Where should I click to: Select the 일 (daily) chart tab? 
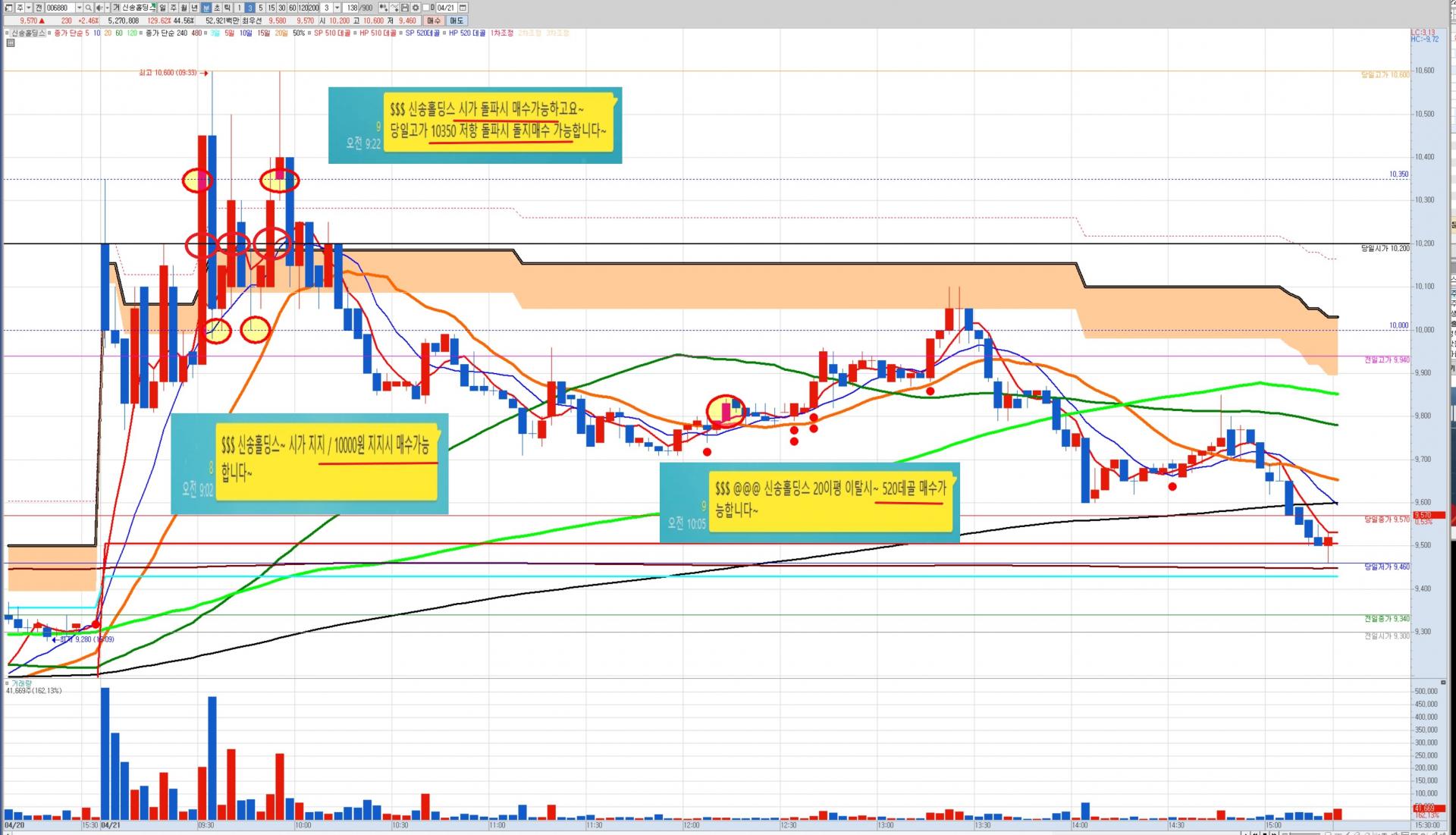pos(162,8)
